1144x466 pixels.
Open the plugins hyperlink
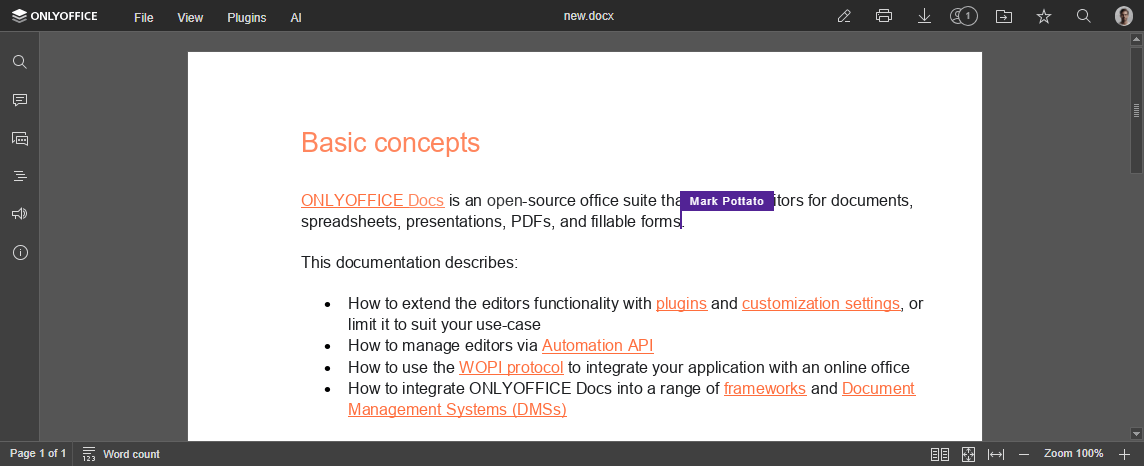(x=681, y=303)
